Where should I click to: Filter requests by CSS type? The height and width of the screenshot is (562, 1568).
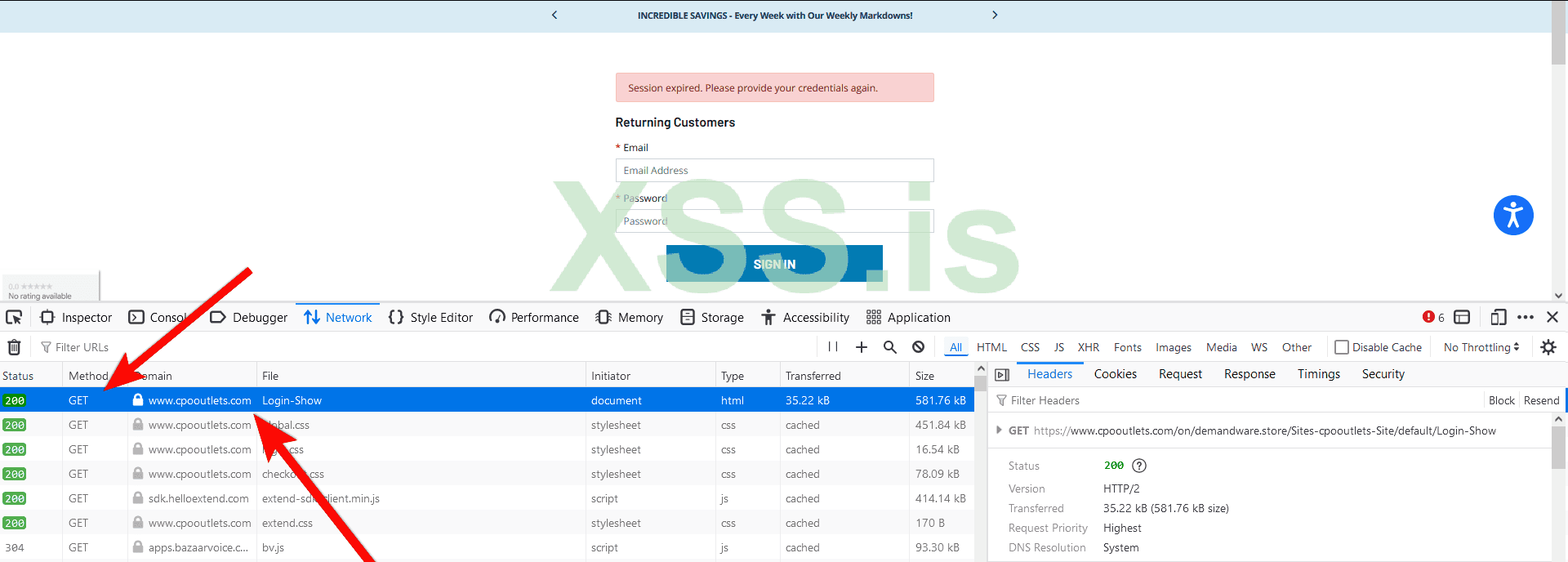[1030, 347]
